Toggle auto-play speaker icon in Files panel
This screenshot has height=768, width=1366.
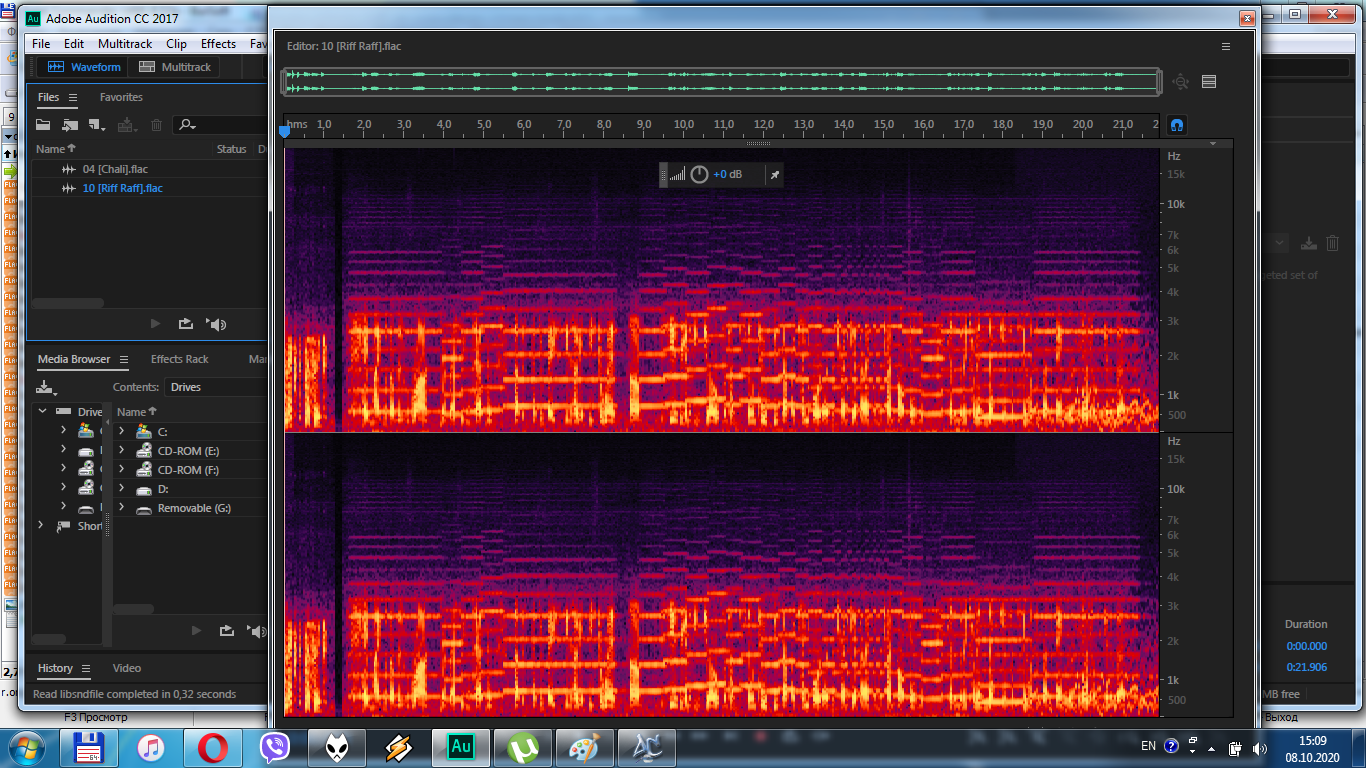(x=217, y=324)
